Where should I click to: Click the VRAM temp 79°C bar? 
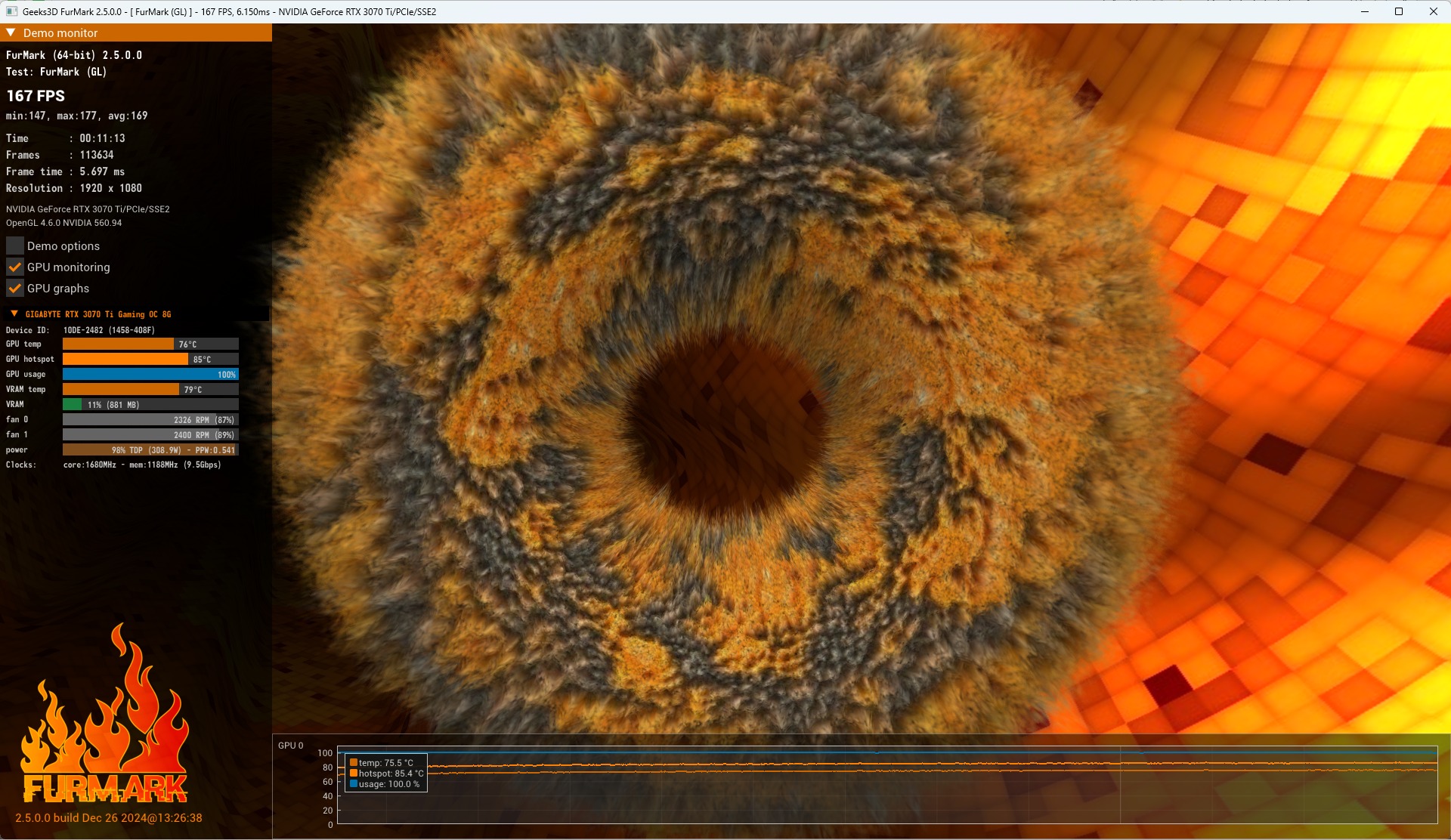pos(150,389)
